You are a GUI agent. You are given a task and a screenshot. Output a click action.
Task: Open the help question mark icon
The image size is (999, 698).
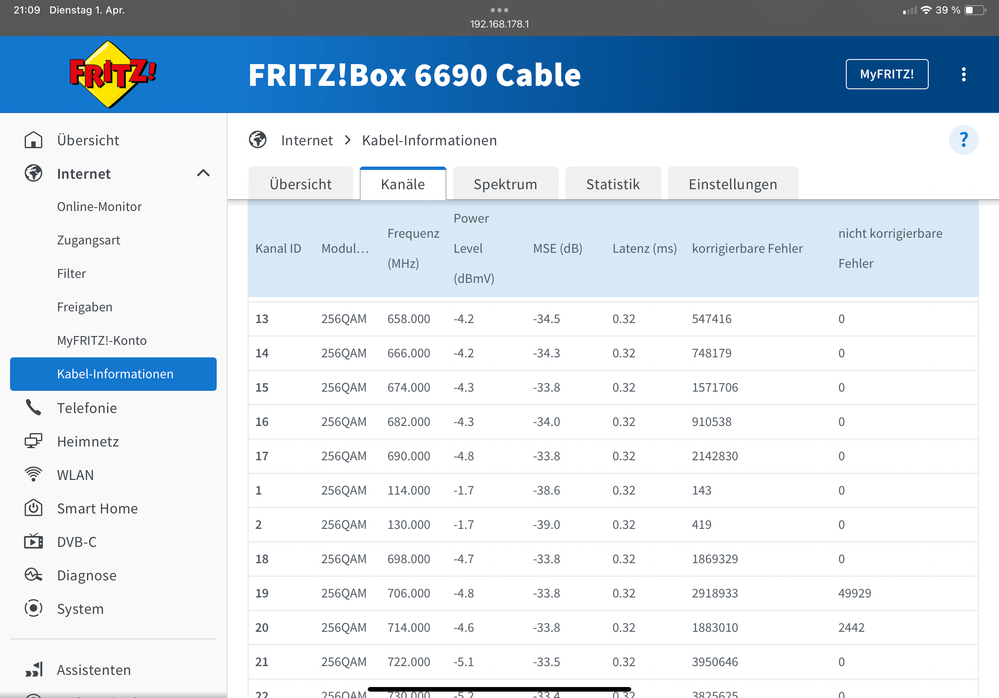click(963, 139)
